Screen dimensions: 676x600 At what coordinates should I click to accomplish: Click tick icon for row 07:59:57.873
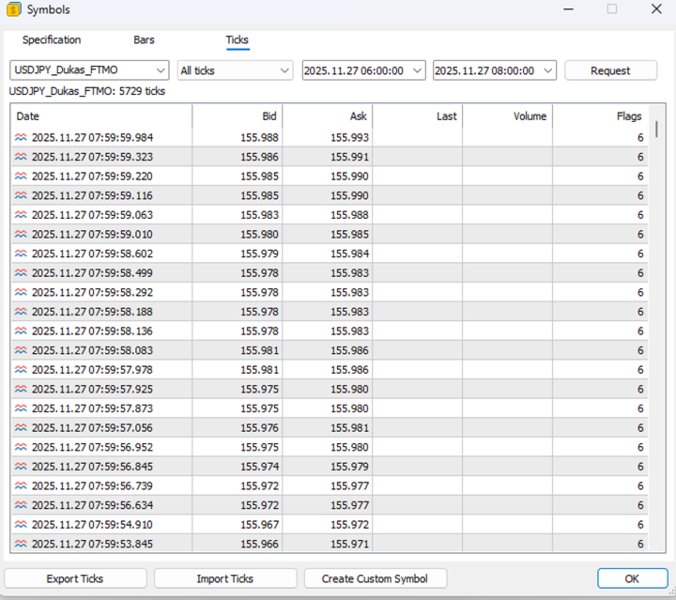pos(21,409)
